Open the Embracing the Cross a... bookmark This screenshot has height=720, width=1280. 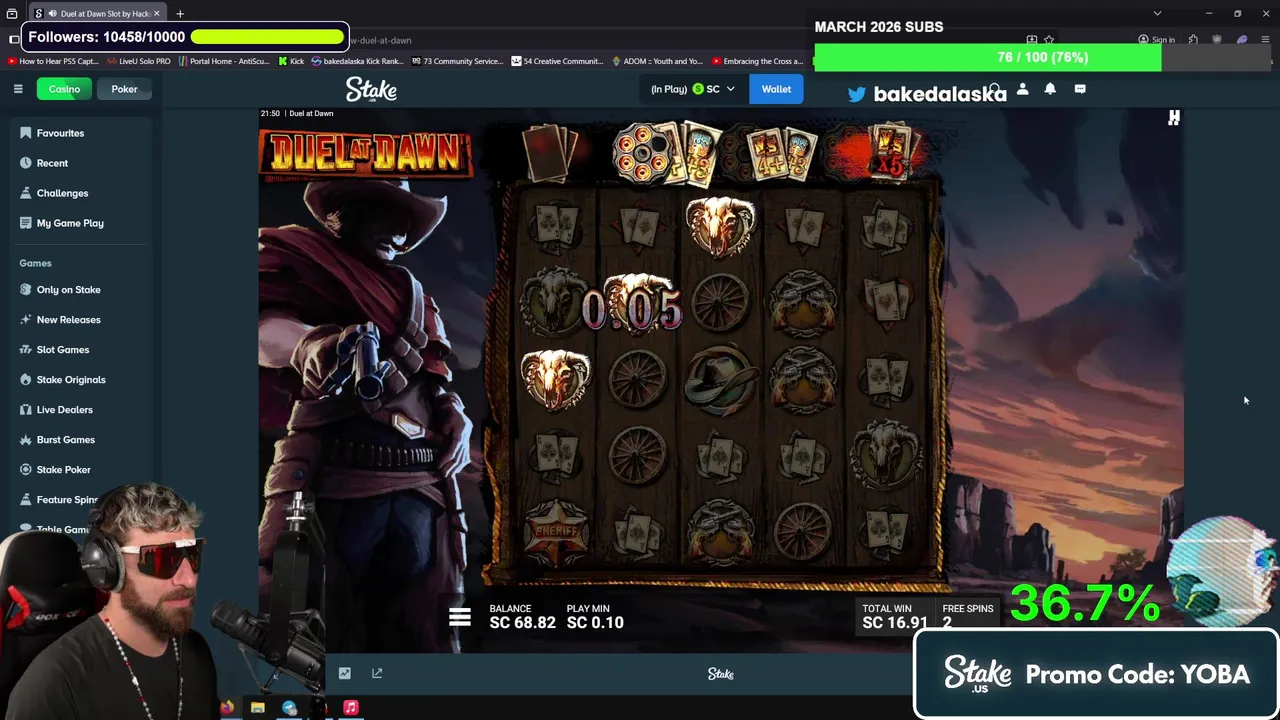click(x=757, y=61)
